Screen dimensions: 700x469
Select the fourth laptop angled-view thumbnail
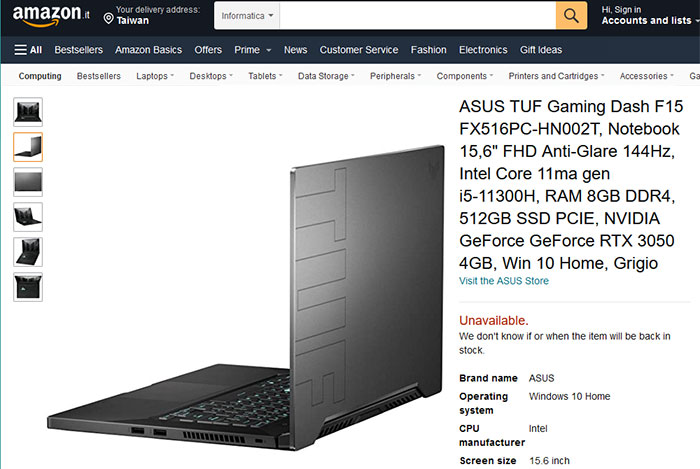click(28, 217)
